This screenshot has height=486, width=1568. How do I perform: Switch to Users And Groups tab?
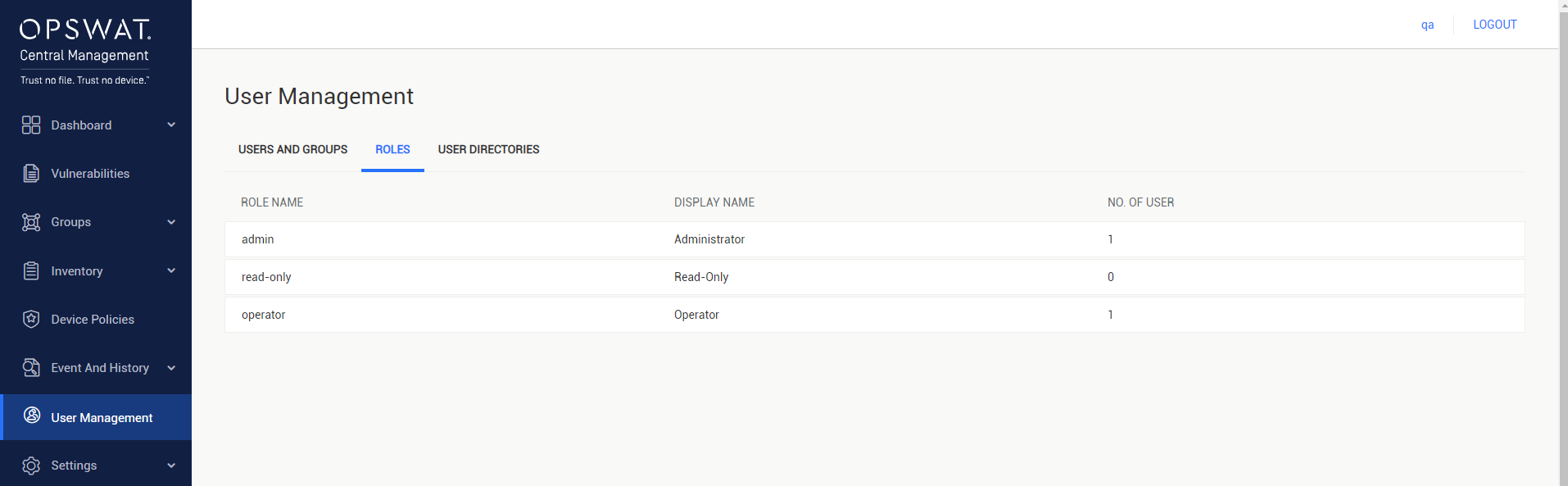click(292, 149)
